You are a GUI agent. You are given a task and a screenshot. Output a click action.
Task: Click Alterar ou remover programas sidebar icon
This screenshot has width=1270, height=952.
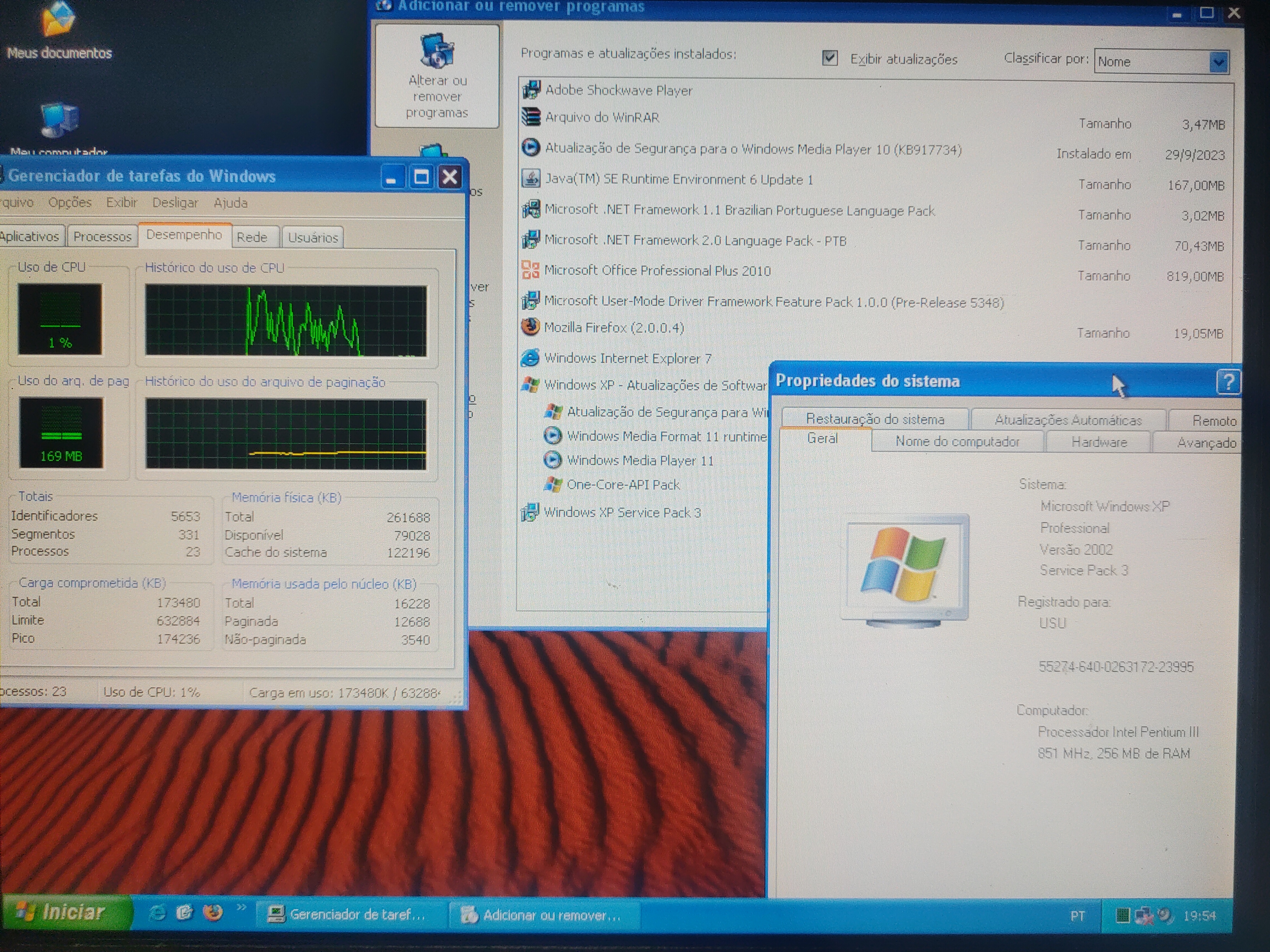pos(437,76)
